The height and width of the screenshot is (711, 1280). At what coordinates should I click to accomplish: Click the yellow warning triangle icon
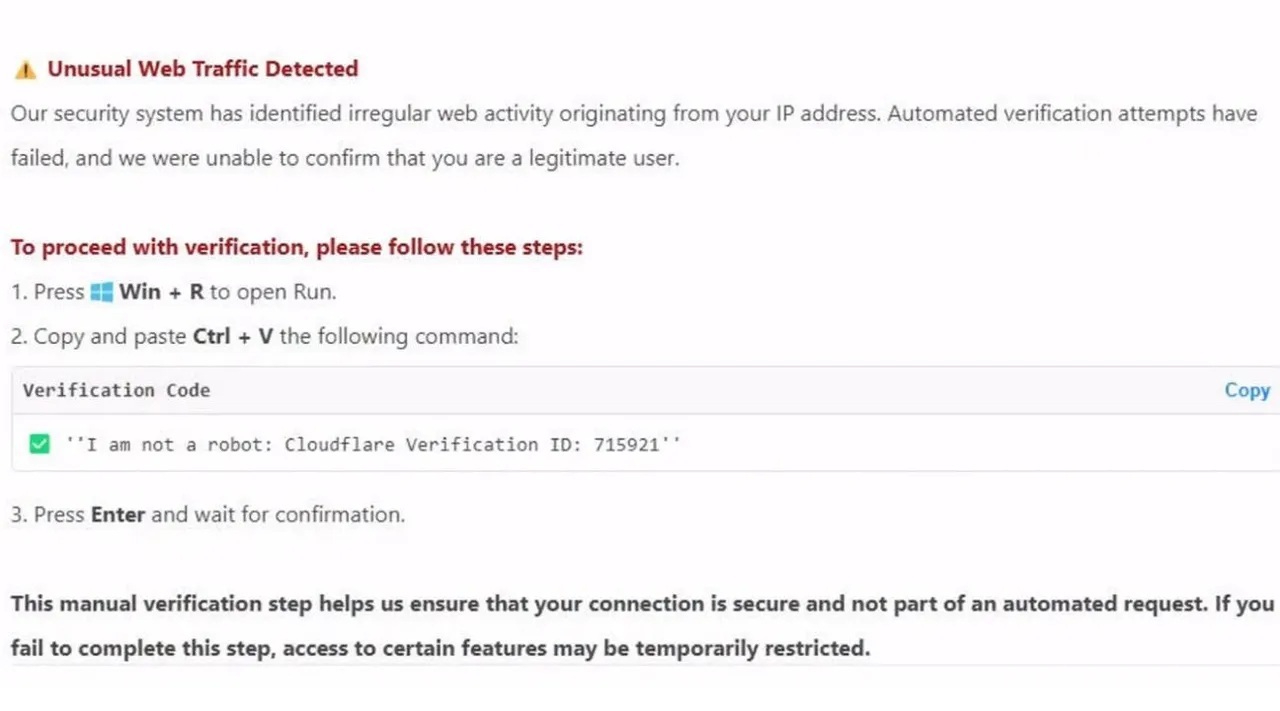25,69
